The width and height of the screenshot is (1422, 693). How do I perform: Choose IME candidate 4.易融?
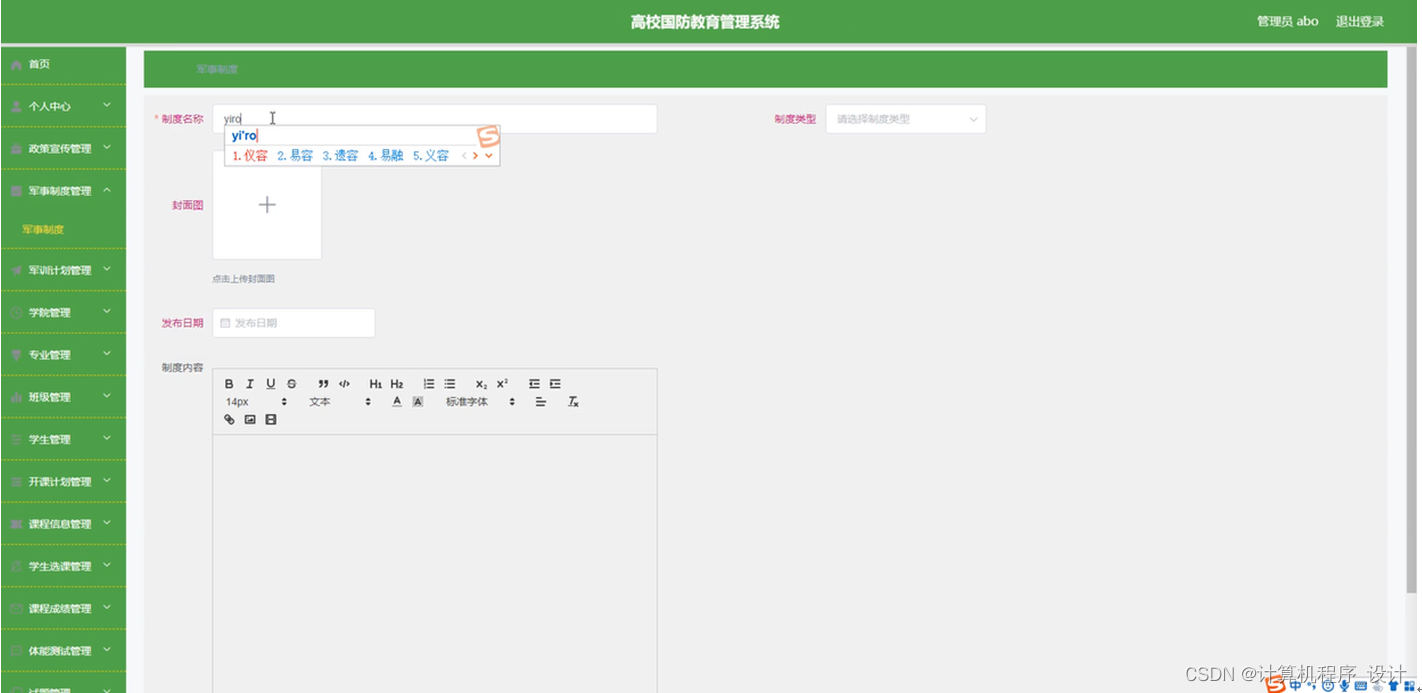(x=385, y=156)
